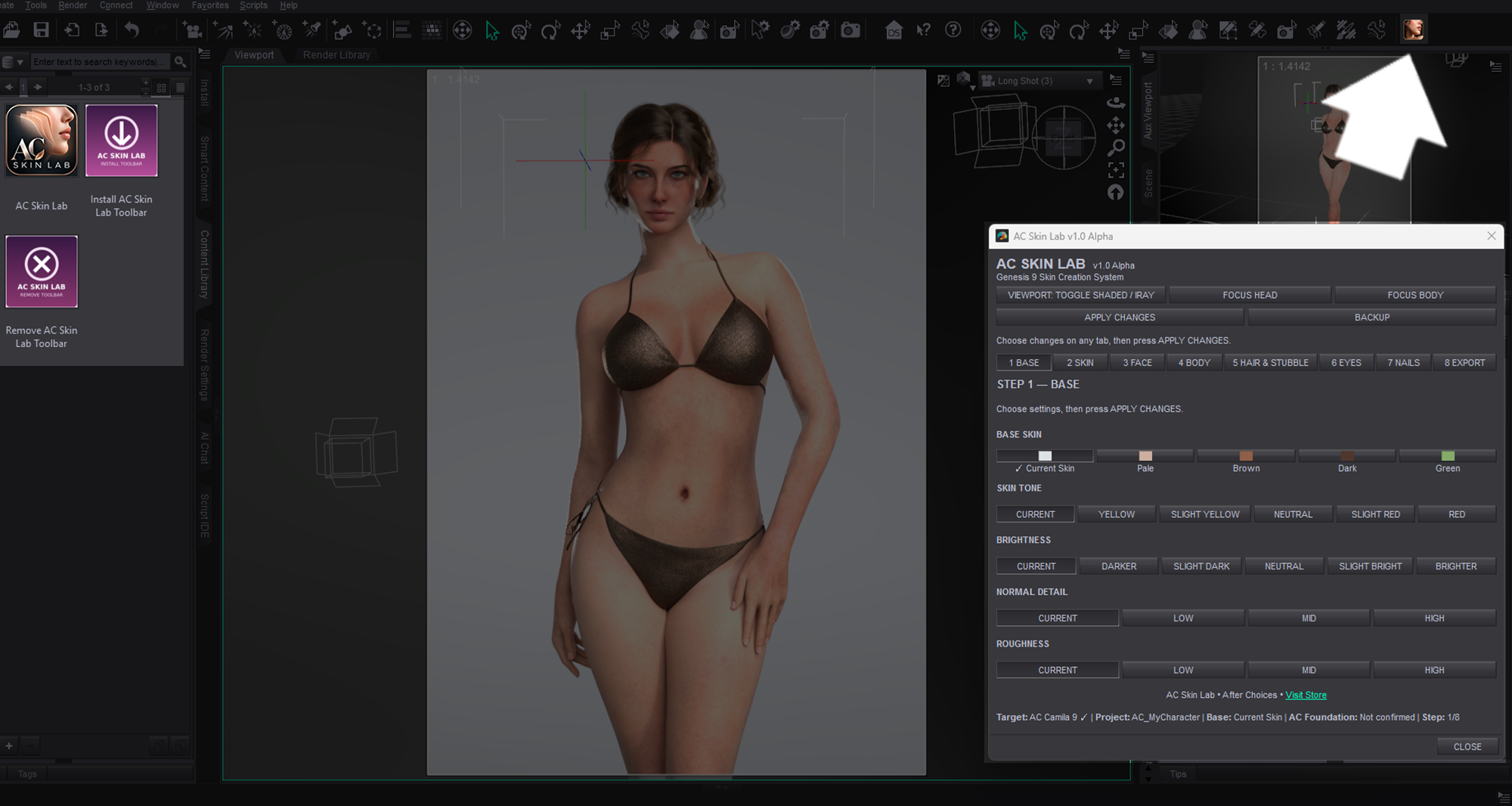Select the green Node Selection tool, left toolbar
Screen dimensions: 1512x806
492,30
